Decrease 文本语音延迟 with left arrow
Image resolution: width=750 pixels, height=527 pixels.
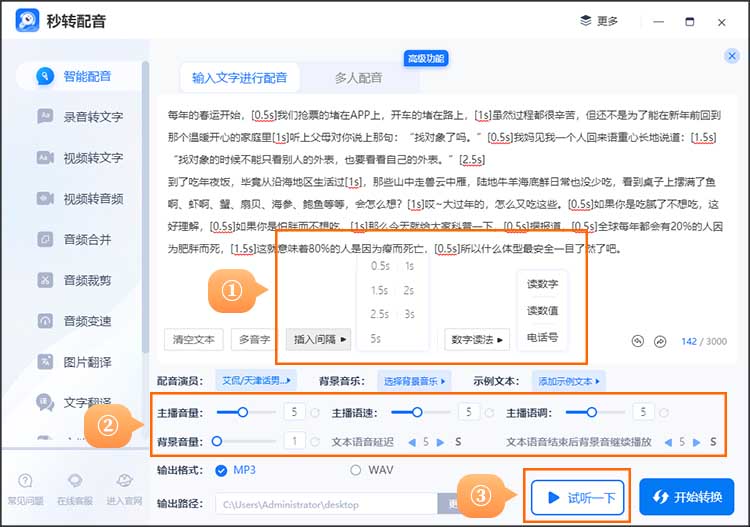click(x=412, y=442)
